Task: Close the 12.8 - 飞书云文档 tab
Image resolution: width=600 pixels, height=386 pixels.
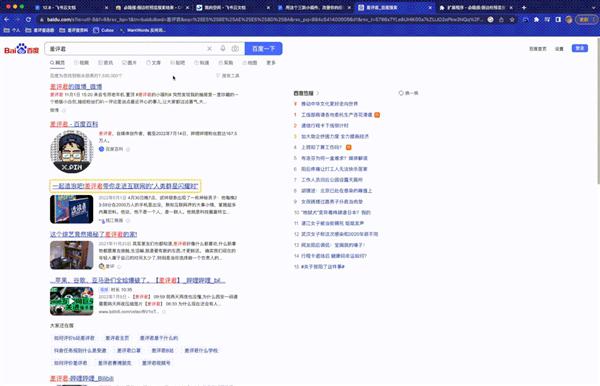Action: tap(106, 7)
